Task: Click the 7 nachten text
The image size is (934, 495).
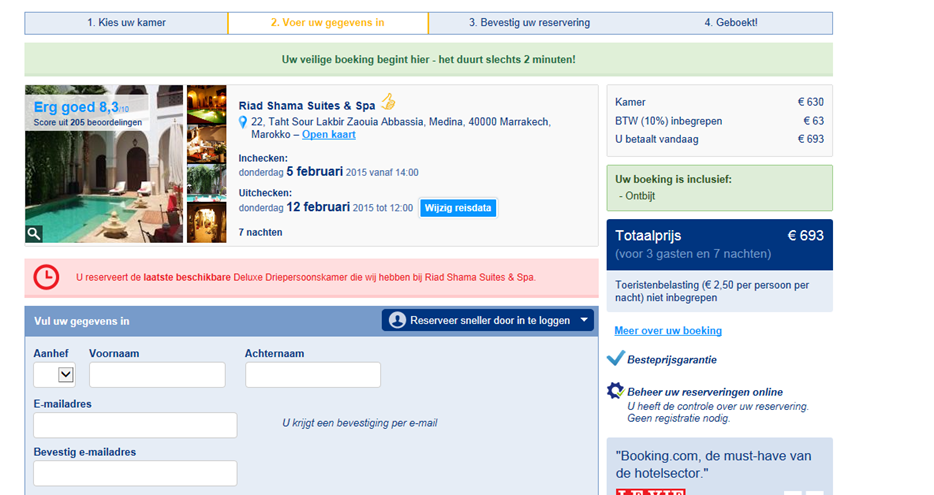Action: tap(260, 232)
